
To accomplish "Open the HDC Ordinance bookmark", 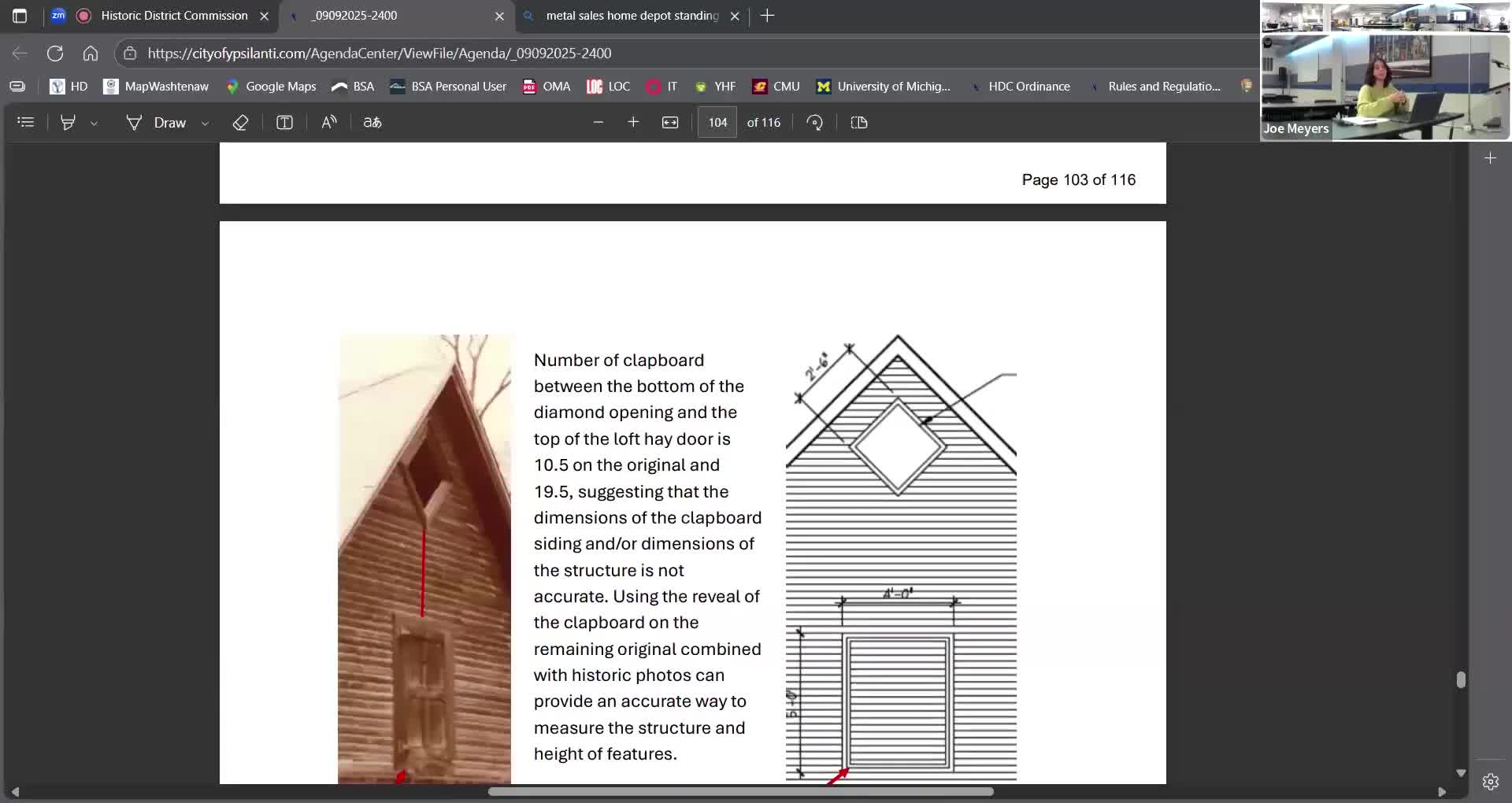I will [1028, 87].
